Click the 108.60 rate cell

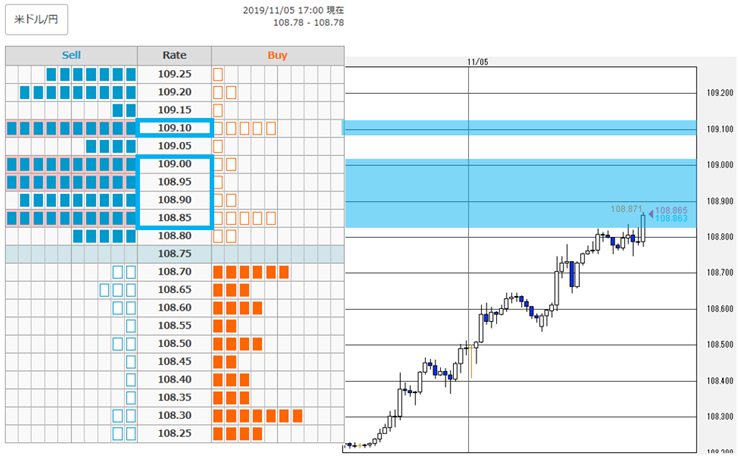coord(175,308)
